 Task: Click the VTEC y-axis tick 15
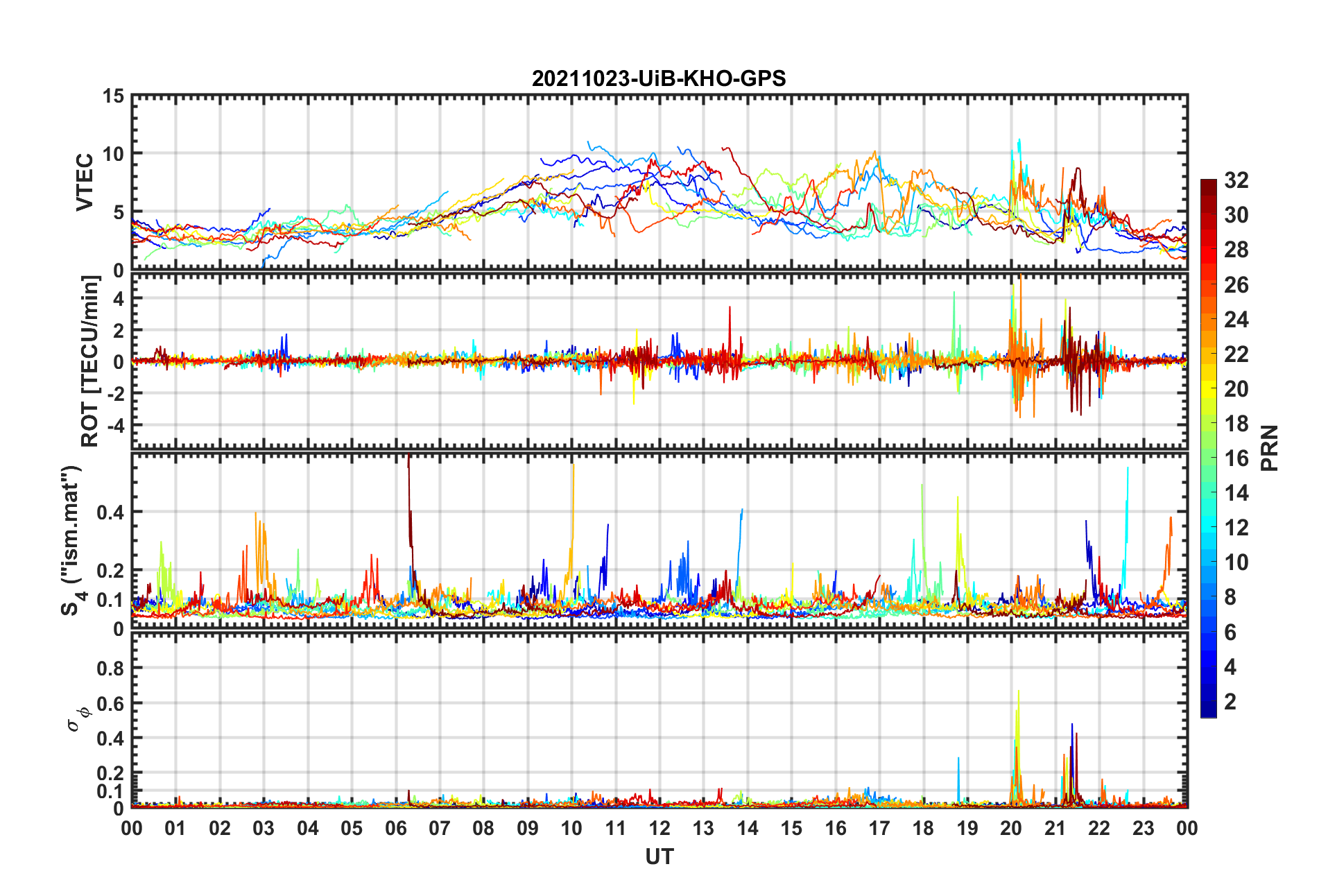point(113,96)
